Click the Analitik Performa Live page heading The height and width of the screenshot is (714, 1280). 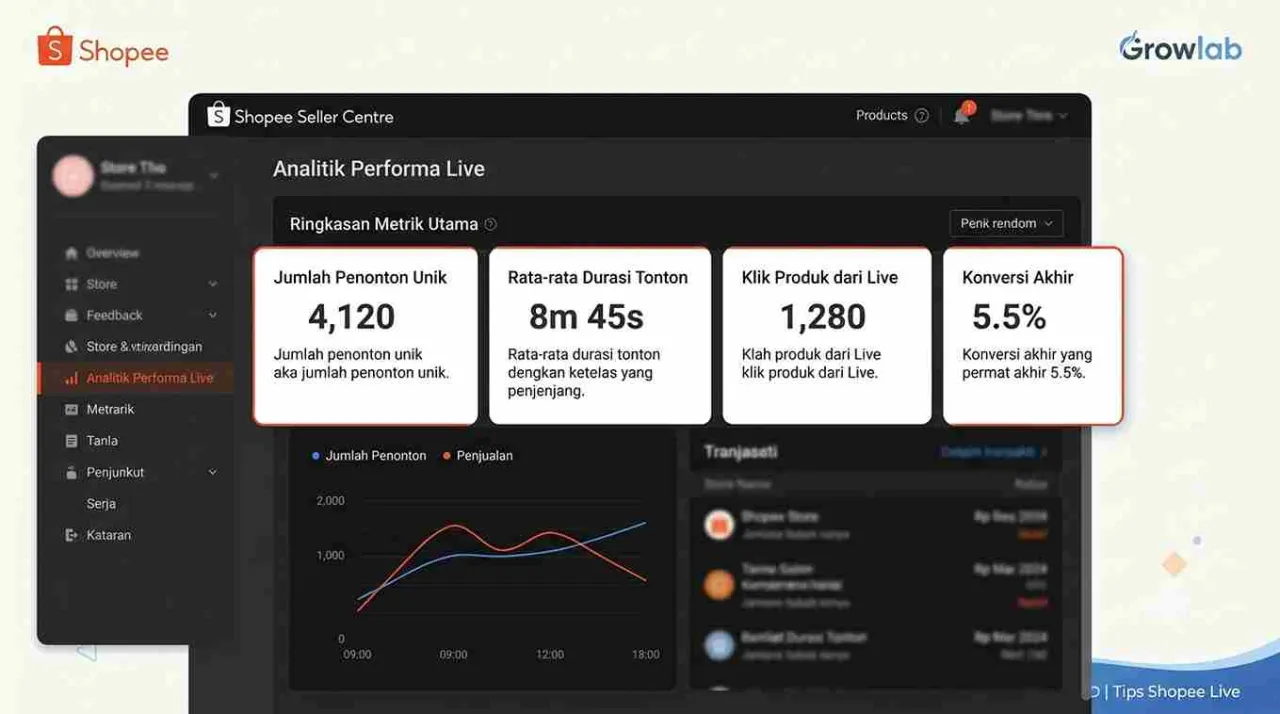[x=379, y=169]
